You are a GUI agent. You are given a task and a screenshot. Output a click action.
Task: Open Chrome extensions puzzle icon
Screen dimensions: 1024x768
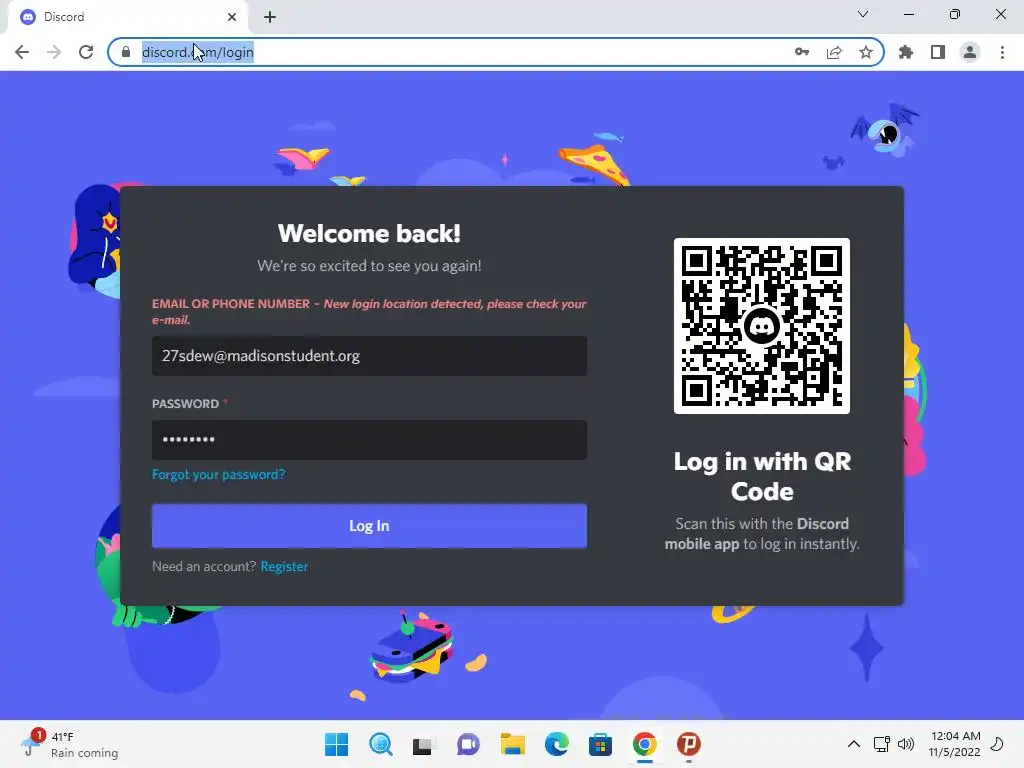pyautogui.click(x=906, y=52)
